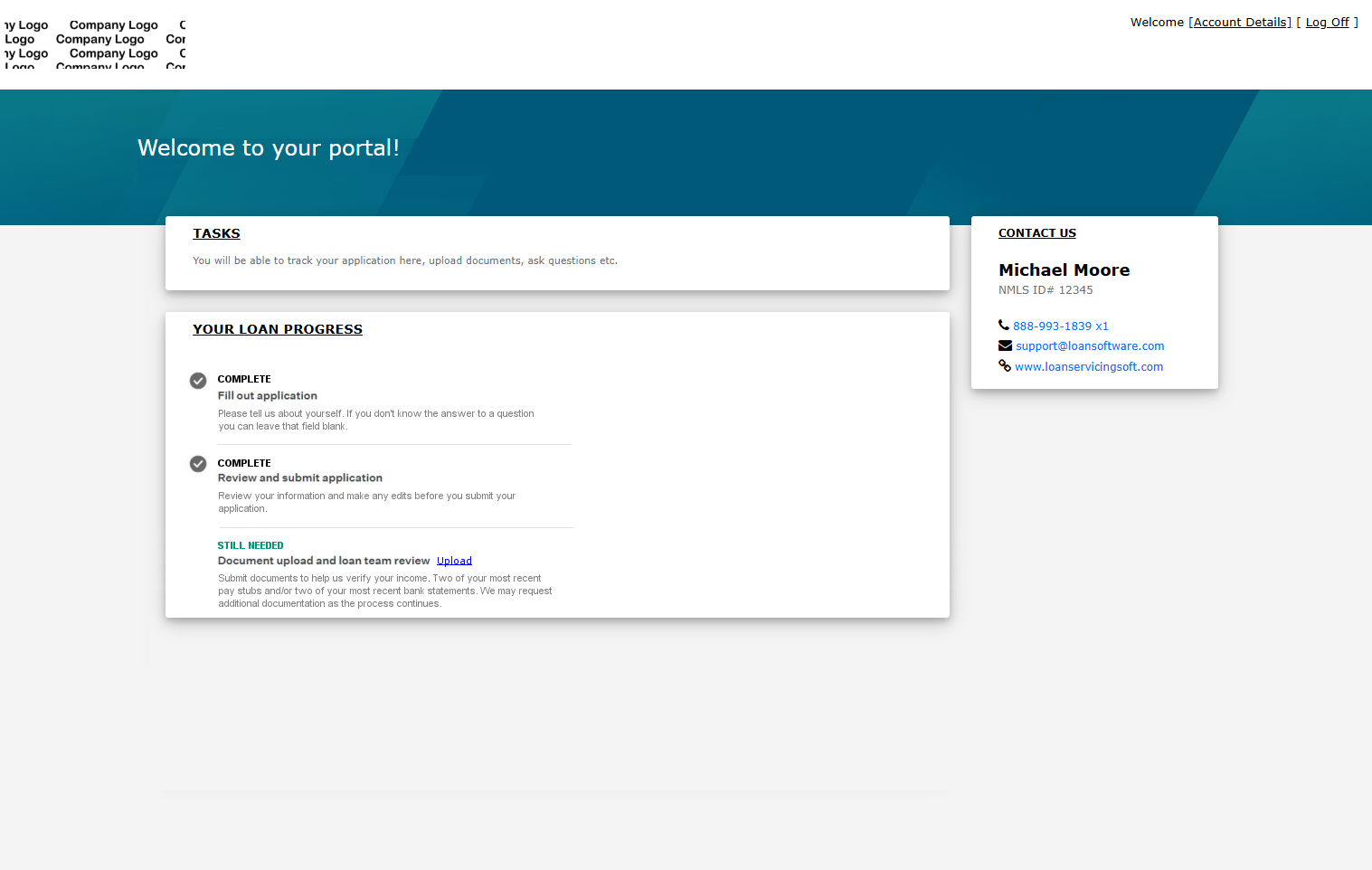Click the STILL NEEDED status label
Screen dimensions: 1372x870
point(251,545)
